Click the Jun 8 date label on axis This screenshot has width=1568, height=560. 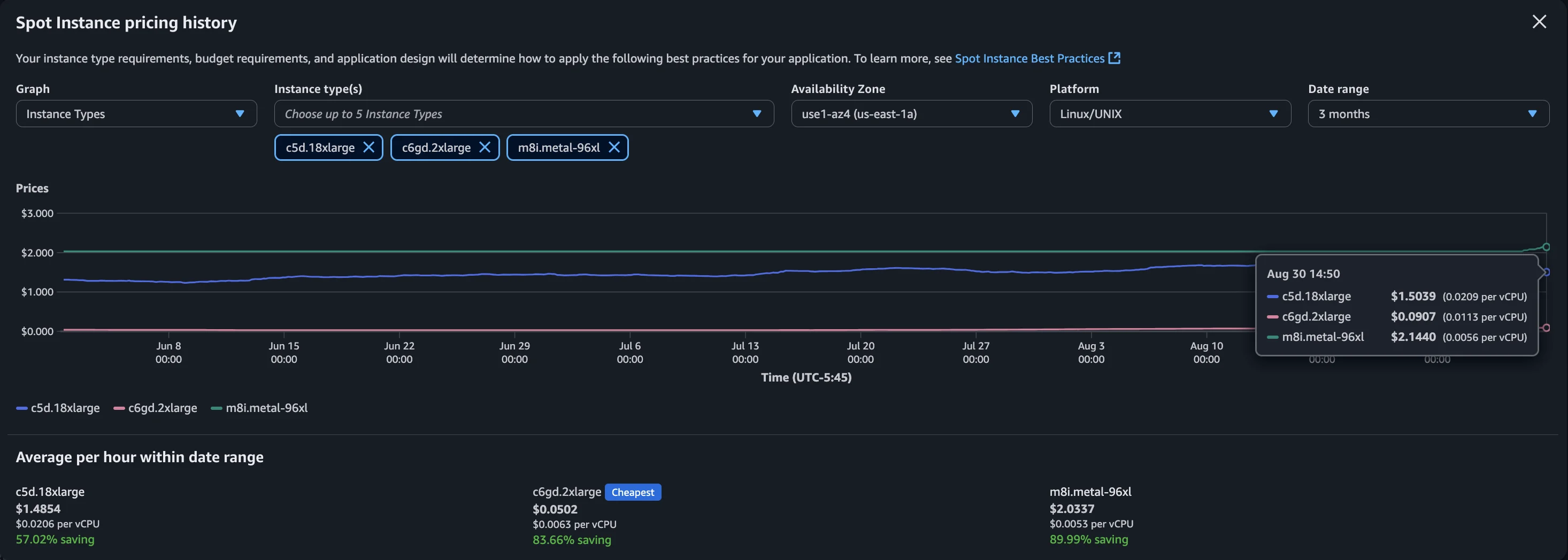168,345
